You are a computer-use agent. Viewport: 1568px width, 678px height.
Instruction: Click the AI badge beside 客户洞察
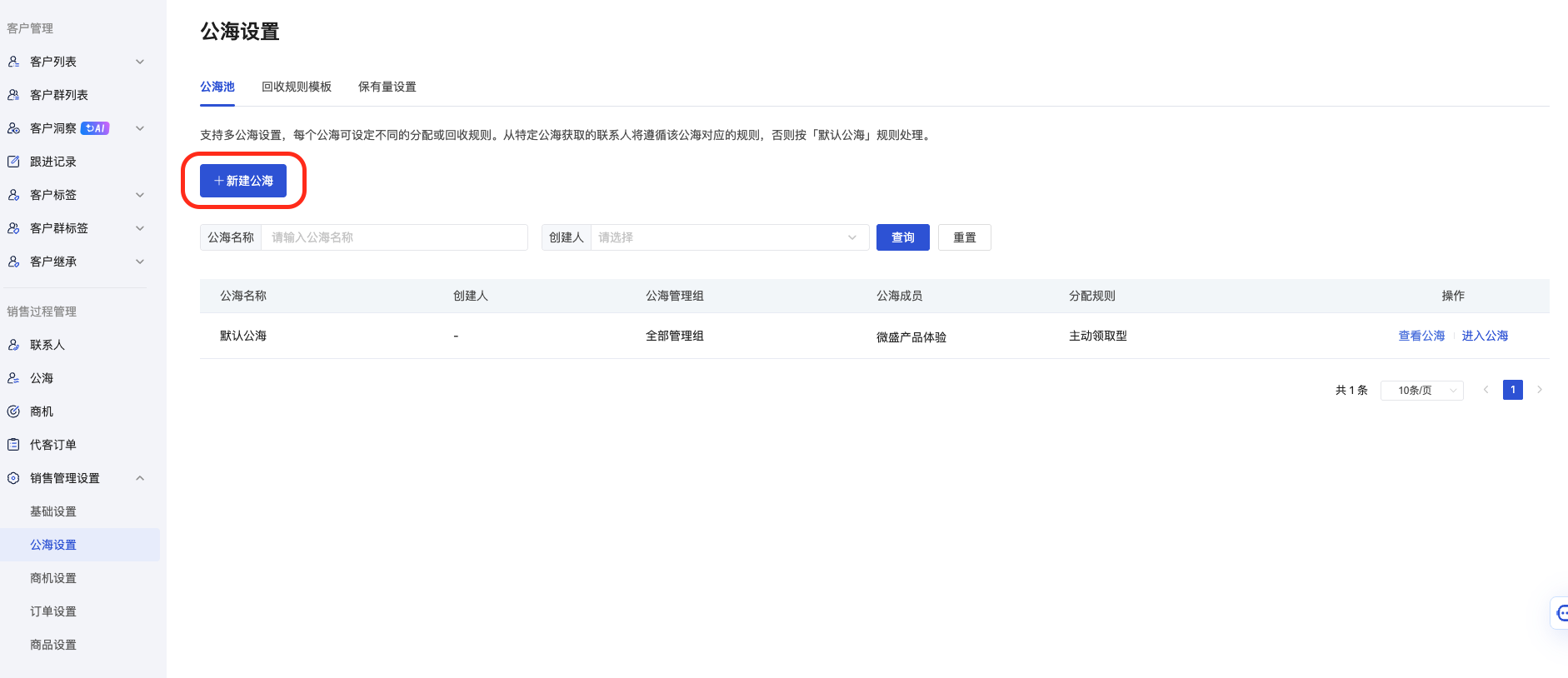pyautogui.click(x=95, y=128)
